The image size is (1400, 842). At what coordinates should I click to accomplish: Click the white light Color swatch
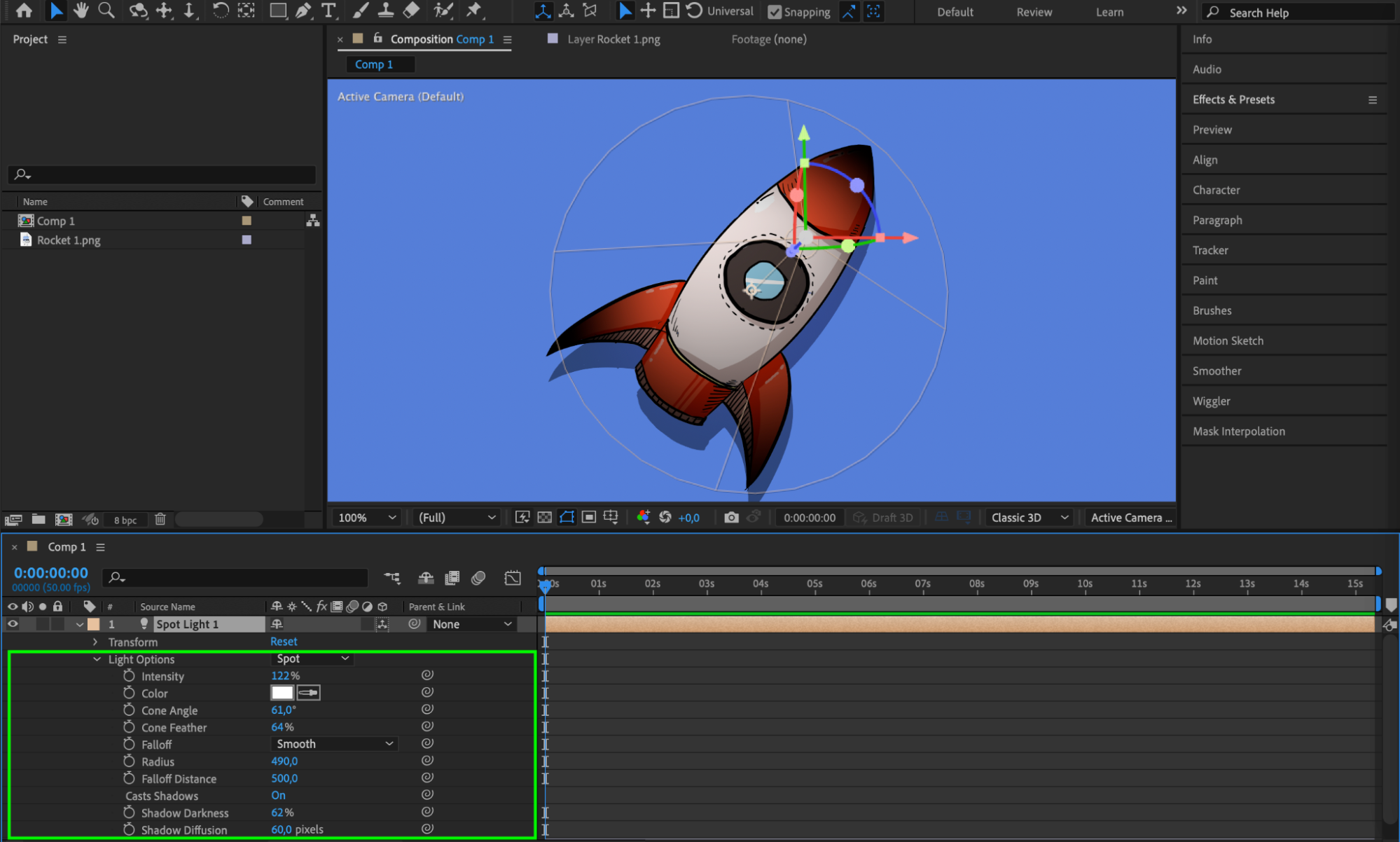click(x=282, y=693)
